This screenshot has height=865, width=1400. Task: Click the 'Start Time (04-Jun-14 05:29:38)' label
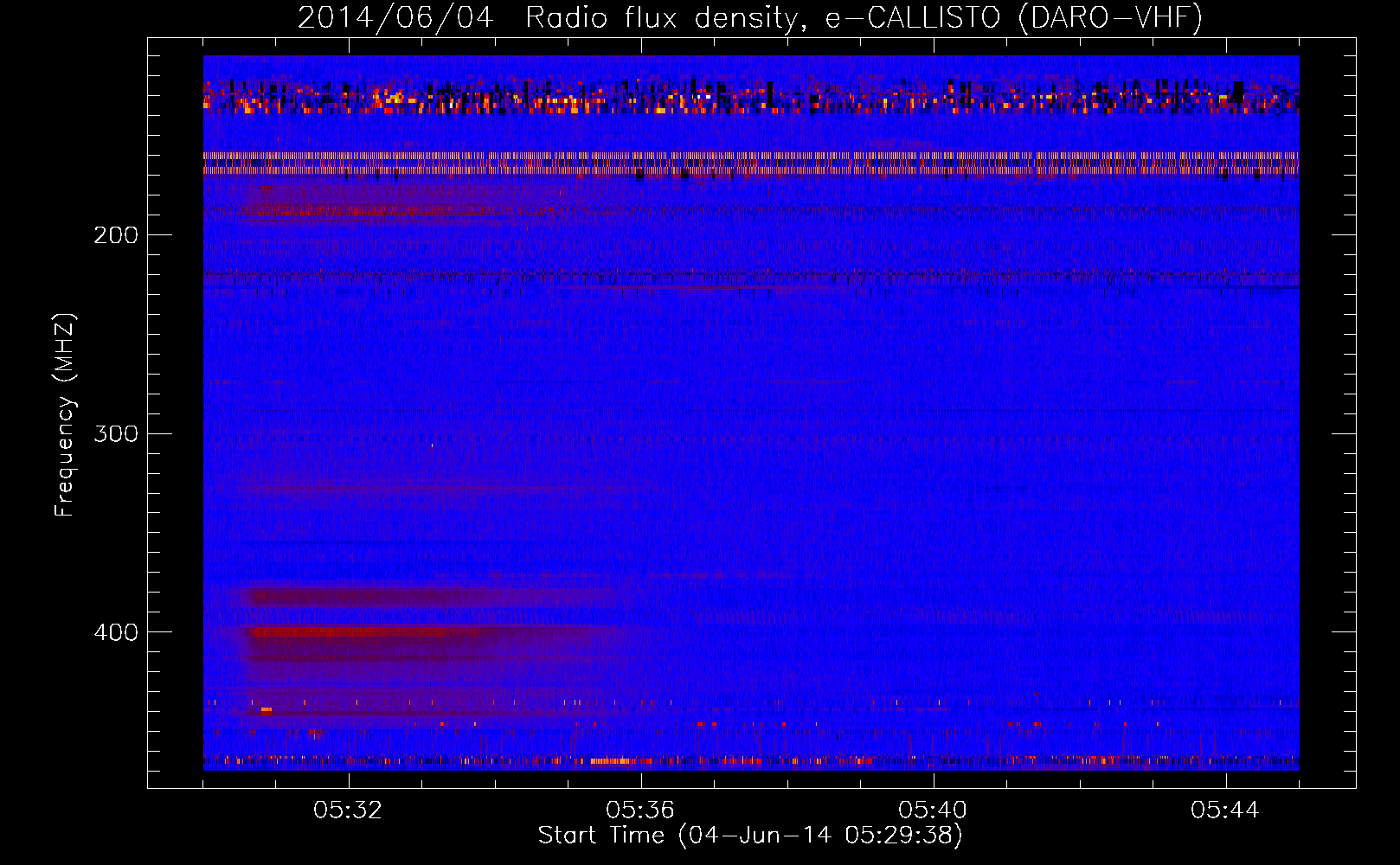click(750, 836)
